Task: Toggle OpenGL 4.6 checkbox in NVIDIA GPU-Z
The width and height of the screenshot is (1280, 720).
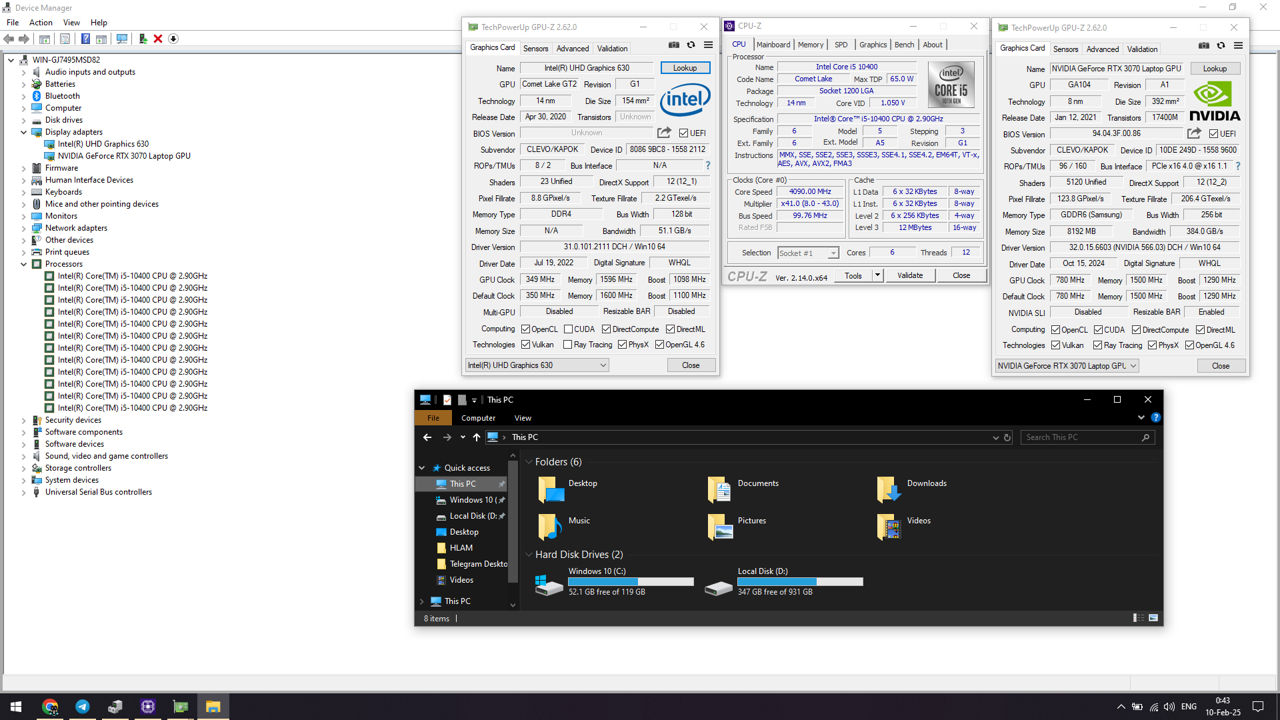Action: (1188, 345)
